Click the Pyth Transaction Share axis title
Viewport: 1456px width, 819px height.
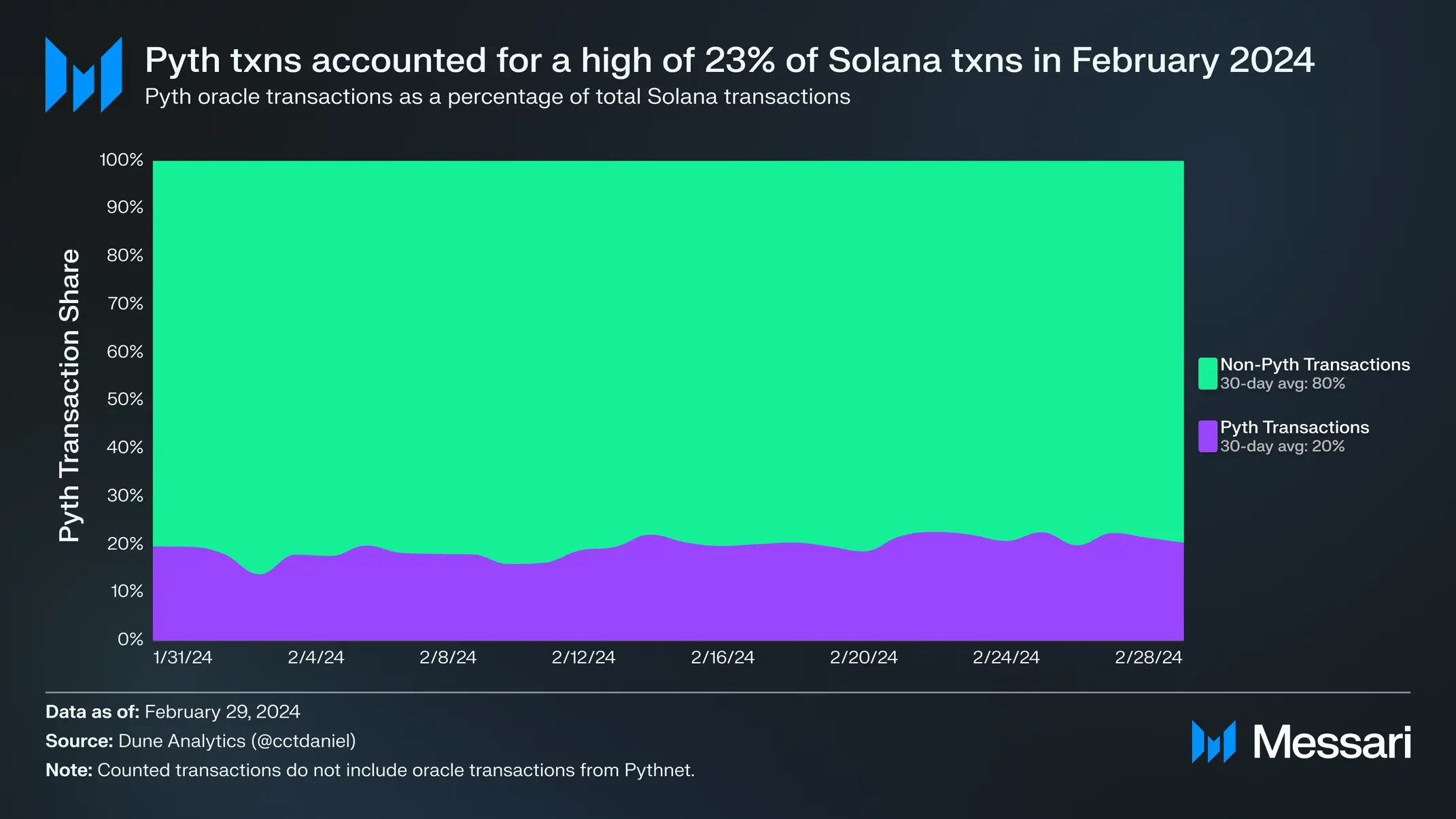[x=69, y=396]
